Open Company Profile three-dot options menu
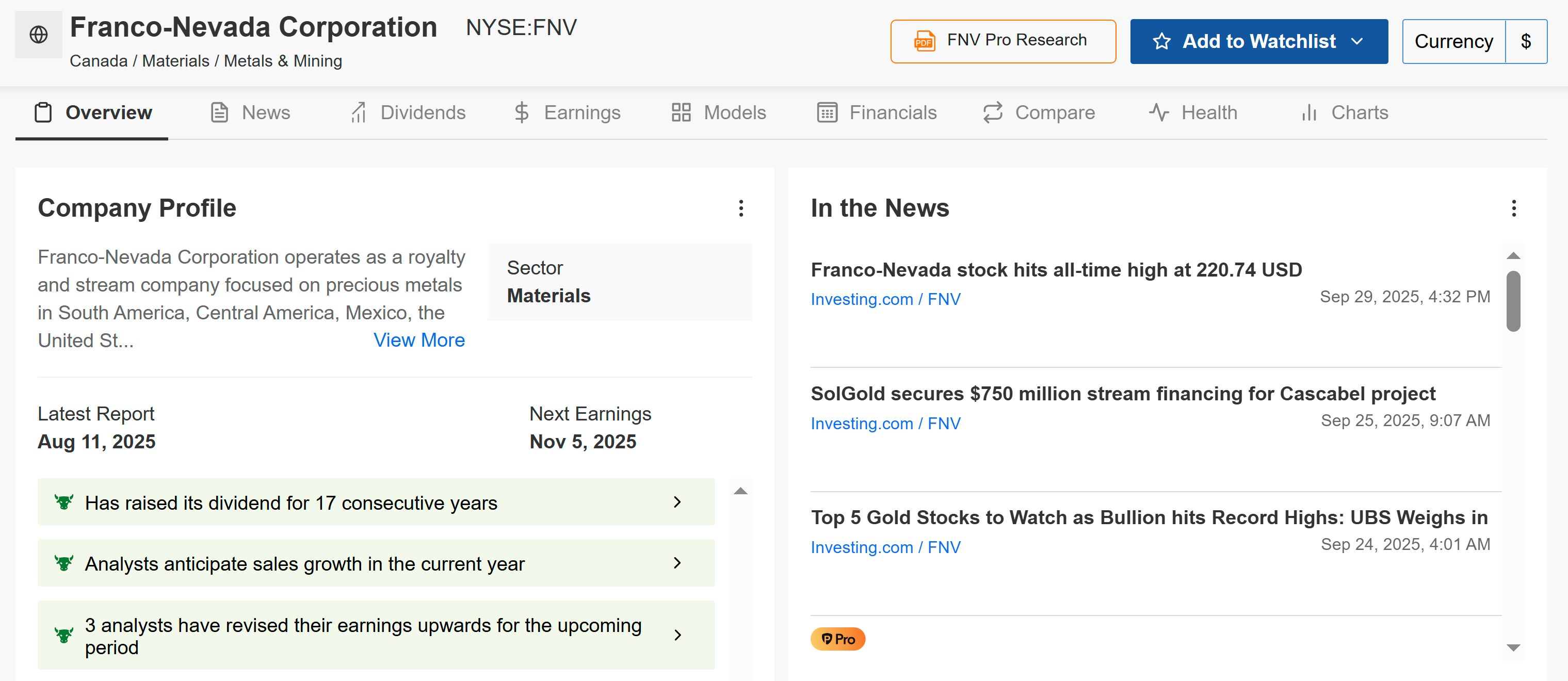This screenshot has width=1568, height=681. click(x=741, y=208)
